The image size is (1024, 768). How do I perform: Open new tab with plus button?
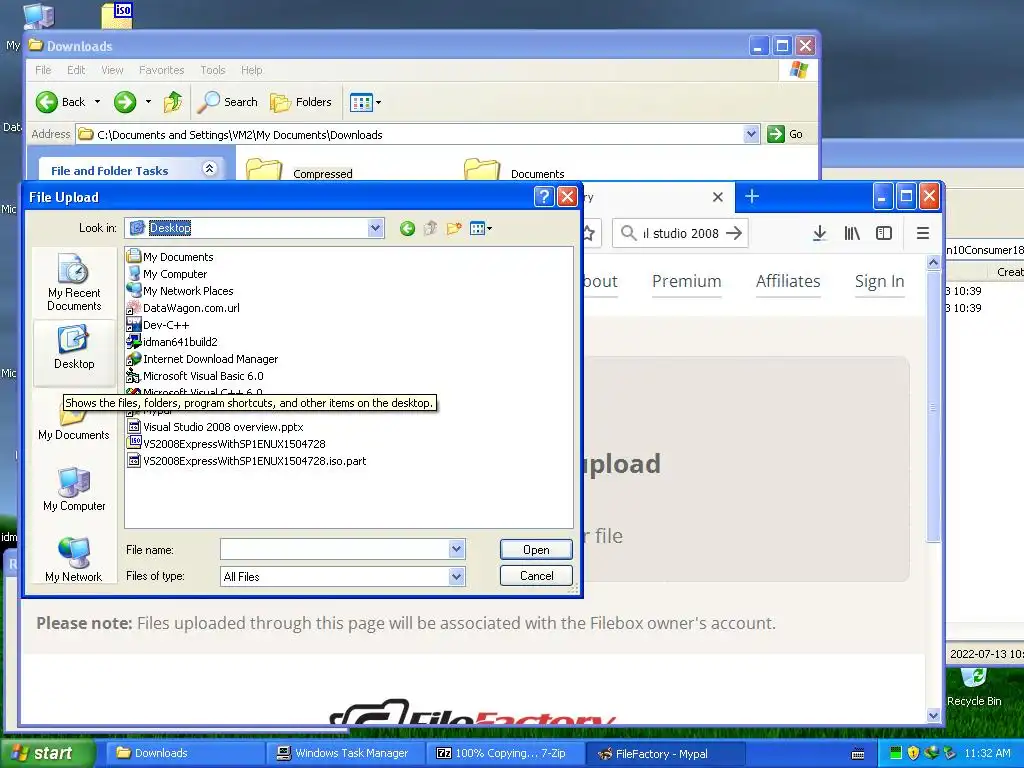(x=752, y=196)
